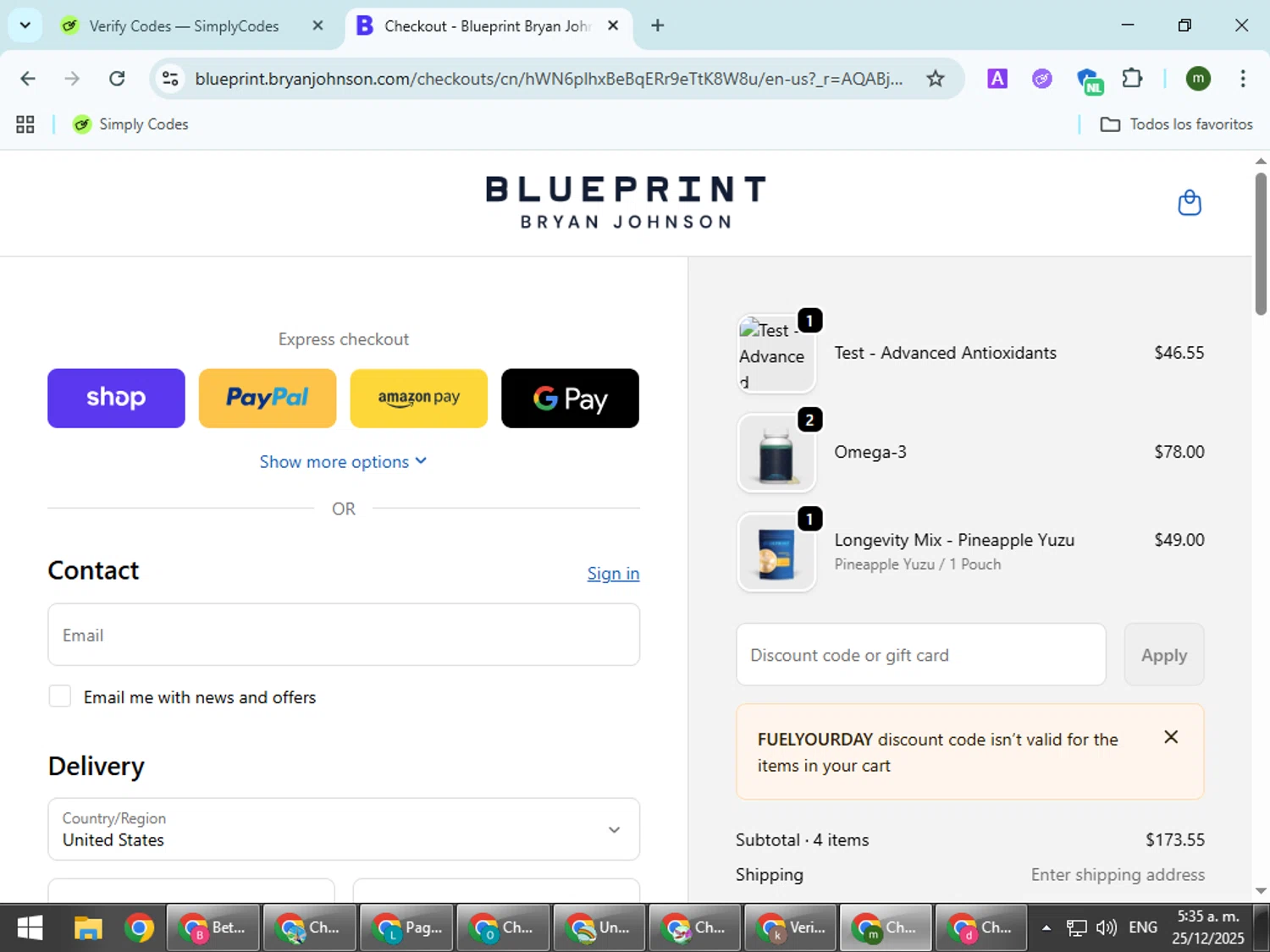Click the scrollbar down arrow

[1261, 890]
